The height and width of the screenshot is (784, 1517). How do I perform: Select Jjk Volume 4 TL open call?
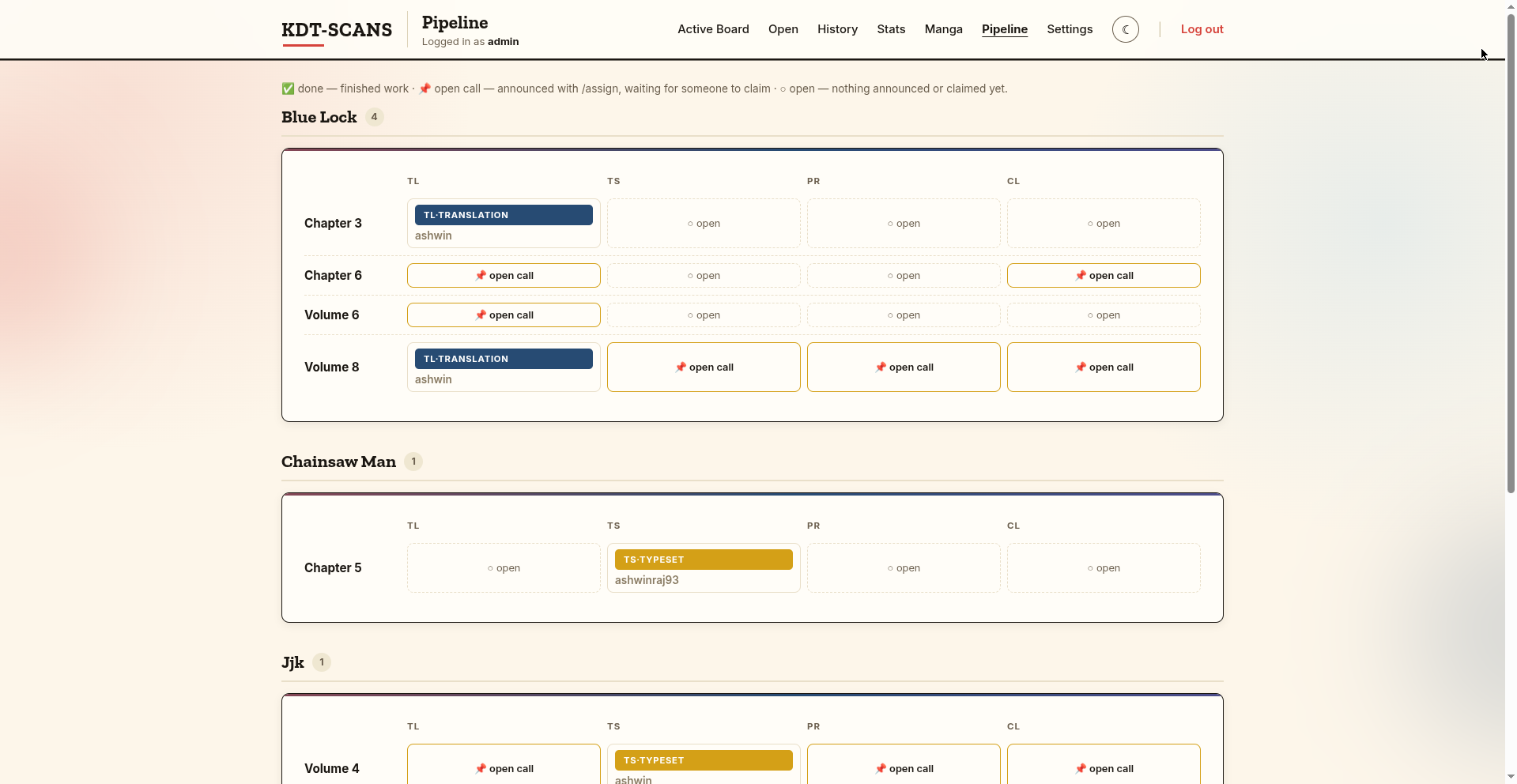coord(504,764)
